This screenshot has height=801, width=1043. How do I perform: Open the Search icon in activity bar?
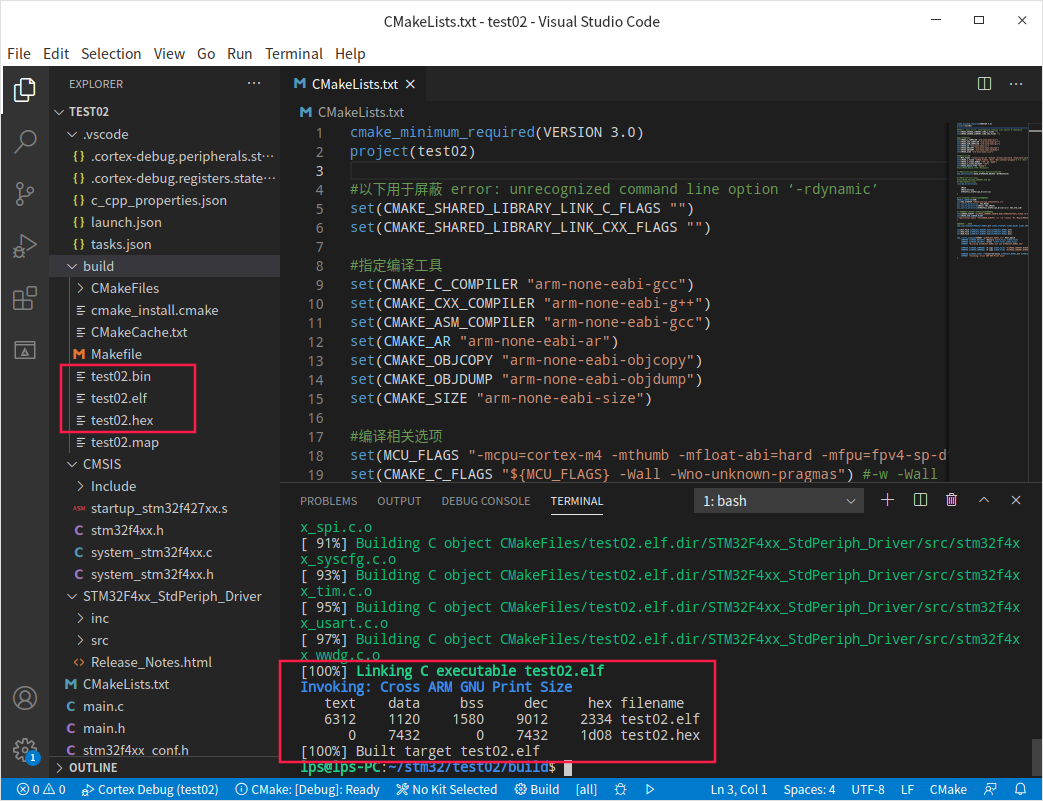25,142
